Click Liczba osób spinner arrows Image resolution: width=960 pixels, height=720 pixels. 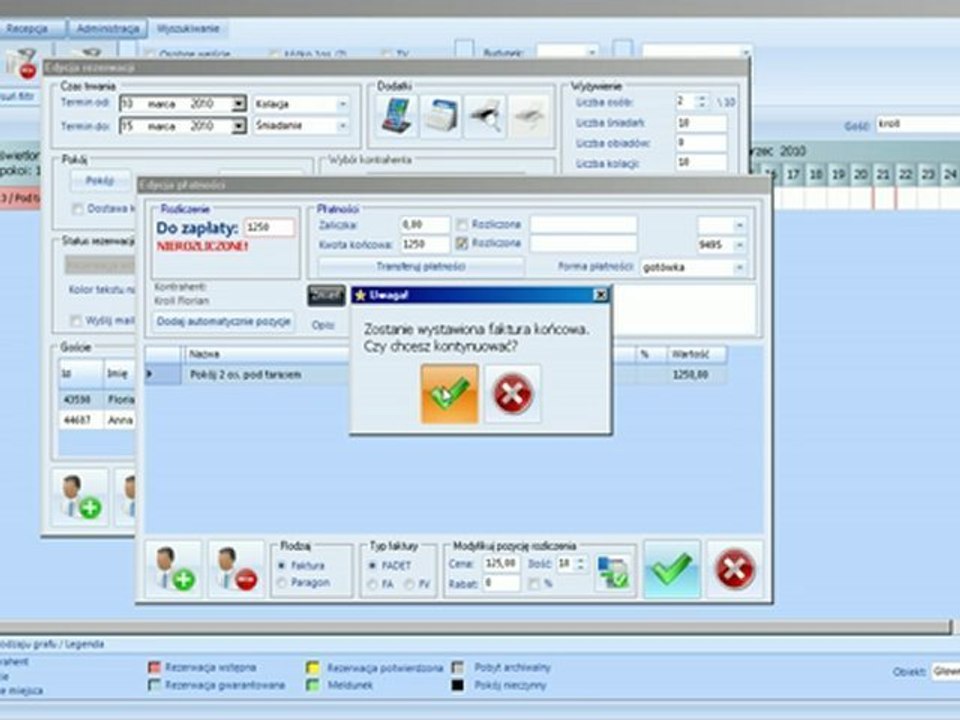702,102
